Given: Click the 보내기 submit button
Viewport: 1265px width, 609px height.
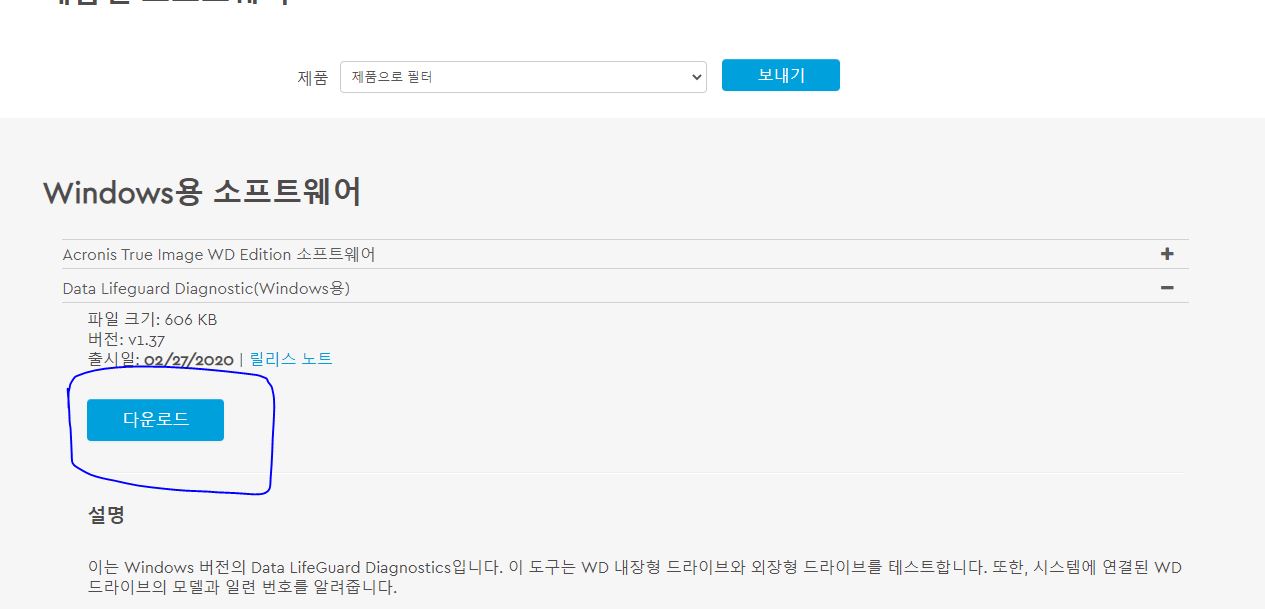Looking at the screenshot, I should 781,75.
